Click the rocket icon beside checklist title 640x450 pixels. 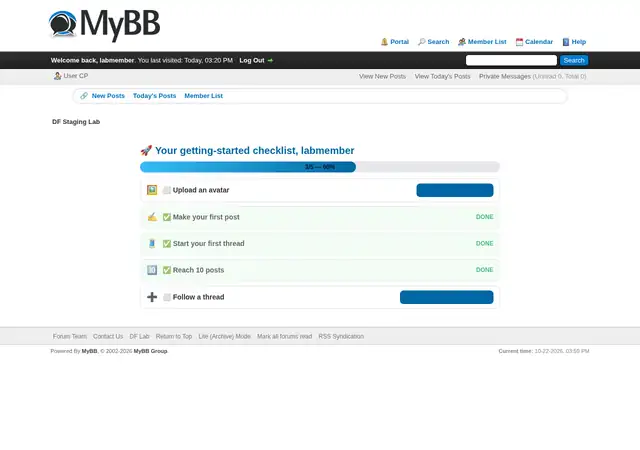146,150
